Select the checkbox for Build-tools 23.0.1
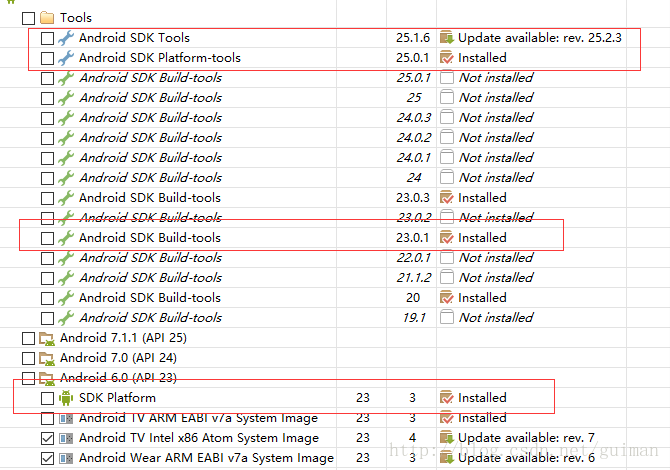The width and height of the screenshot is (670, 470). (47, 238)
